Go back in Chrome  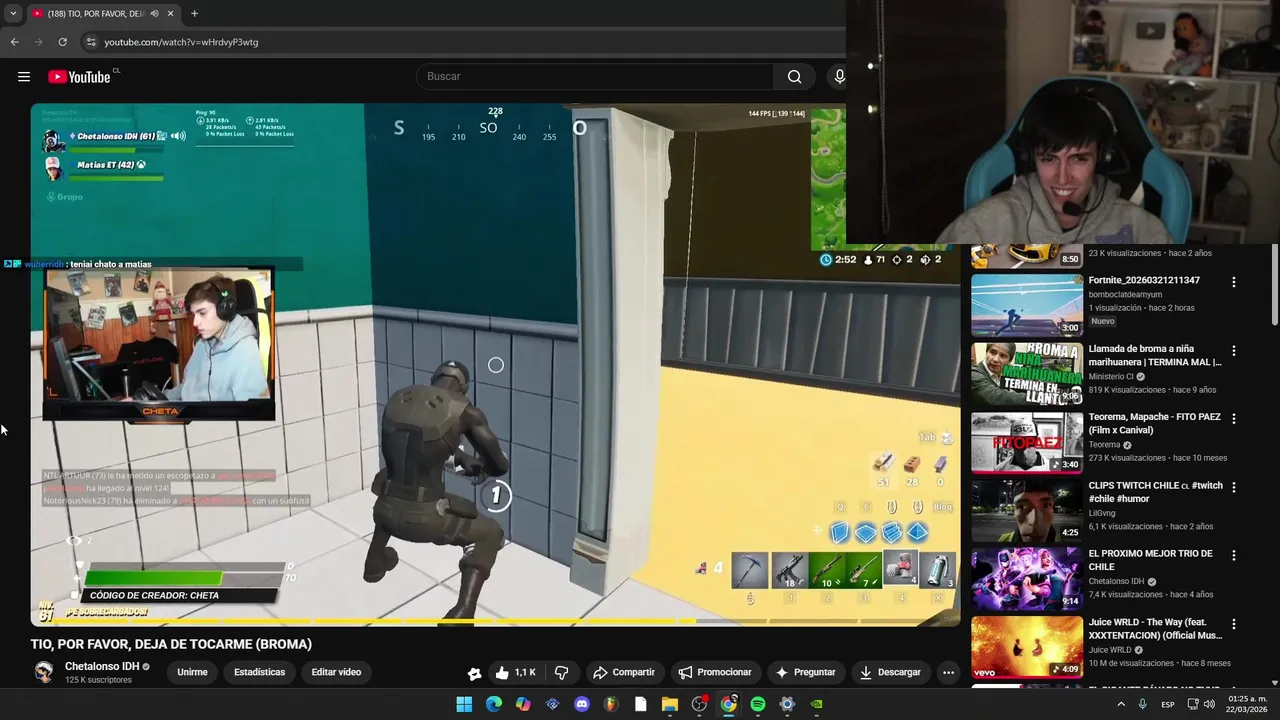click(14, 42)
